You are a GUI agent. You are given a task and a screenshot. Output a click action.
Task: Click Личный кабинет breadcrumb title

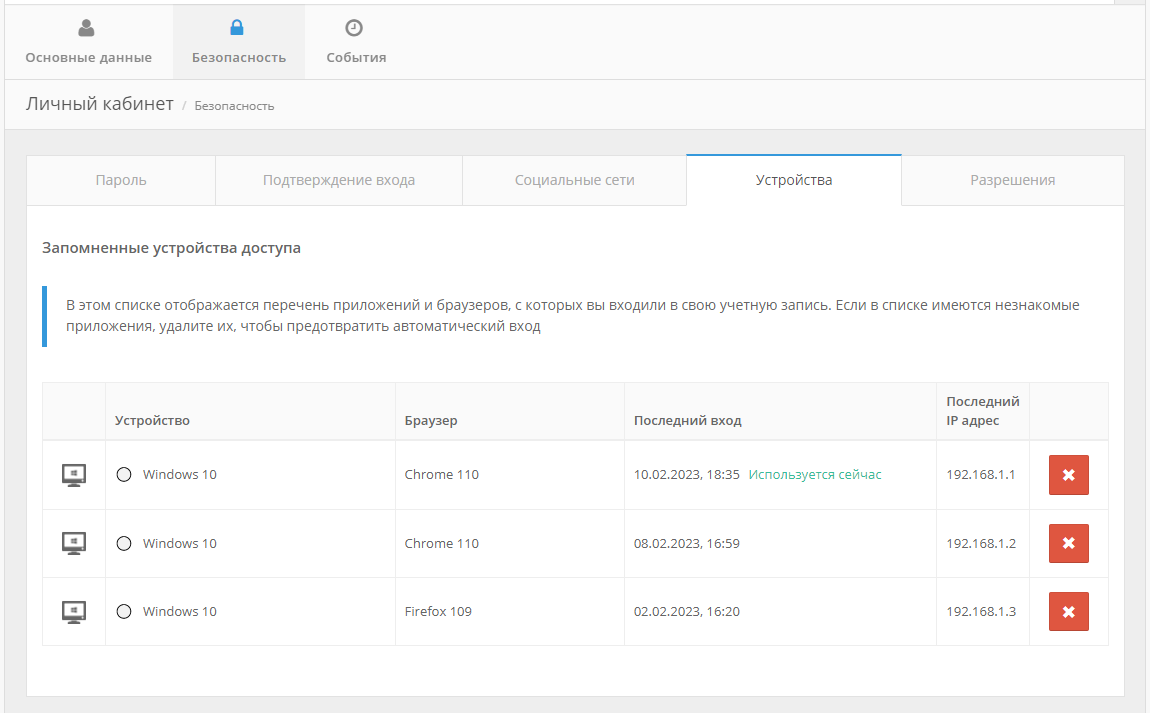[100, 104]
